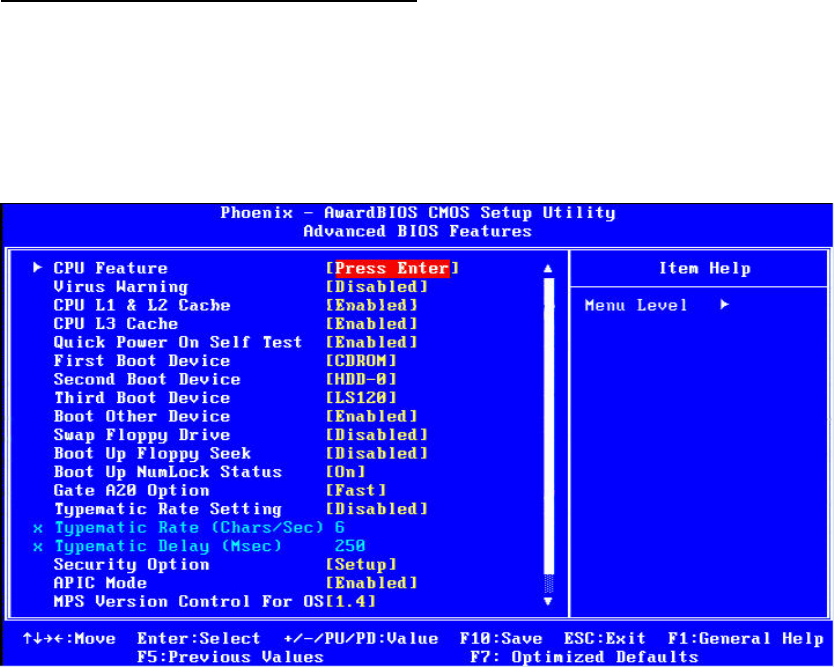Select the CPU Feature label

tap(111, 268)
